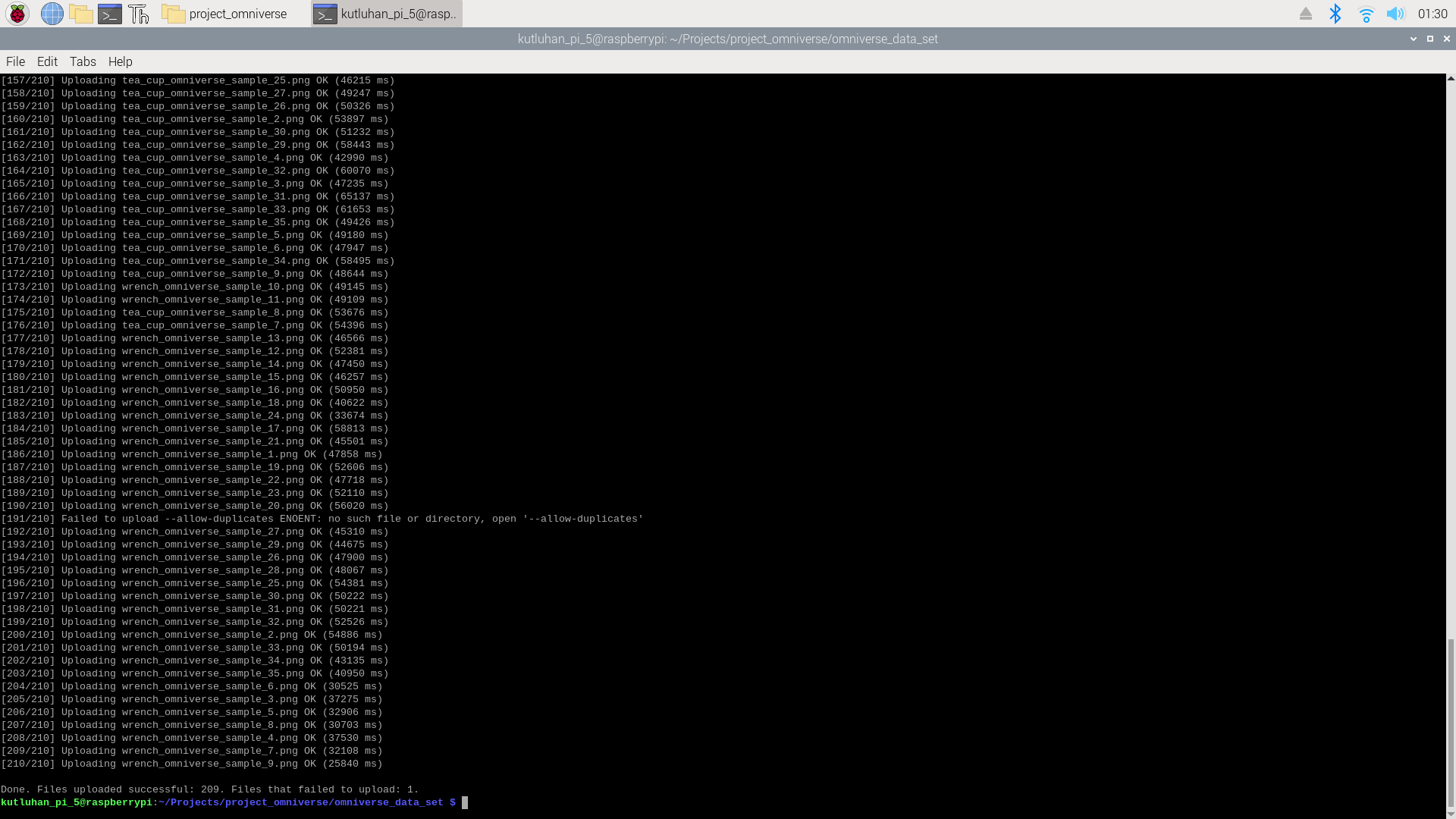Click the line '[190/210]' showing 56020 ms
The height and width of the screenshot is (819, 1456).
[x=194, y=506]
